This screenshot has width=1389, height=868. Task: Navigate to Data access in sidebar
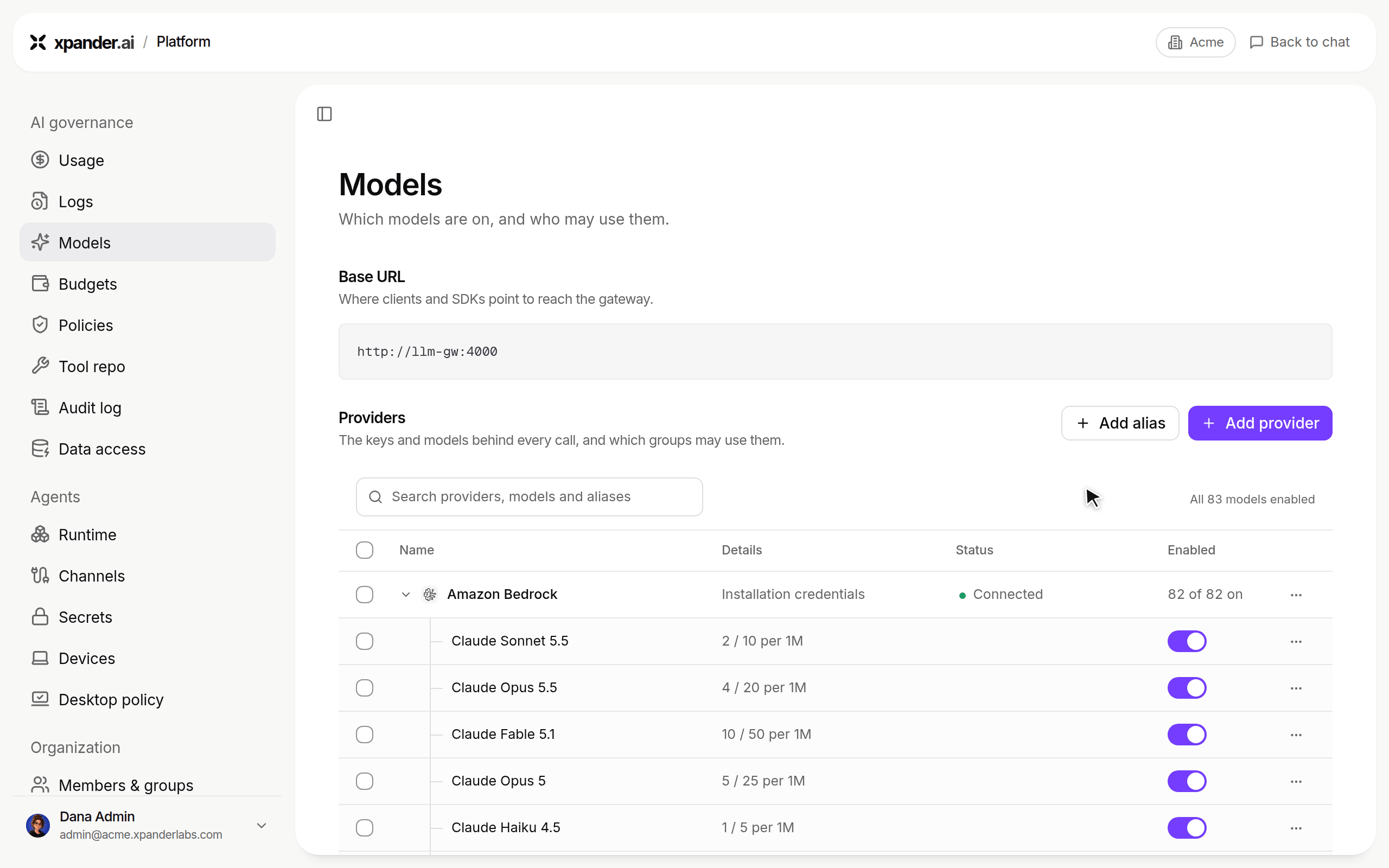click(x=148, y=449)
